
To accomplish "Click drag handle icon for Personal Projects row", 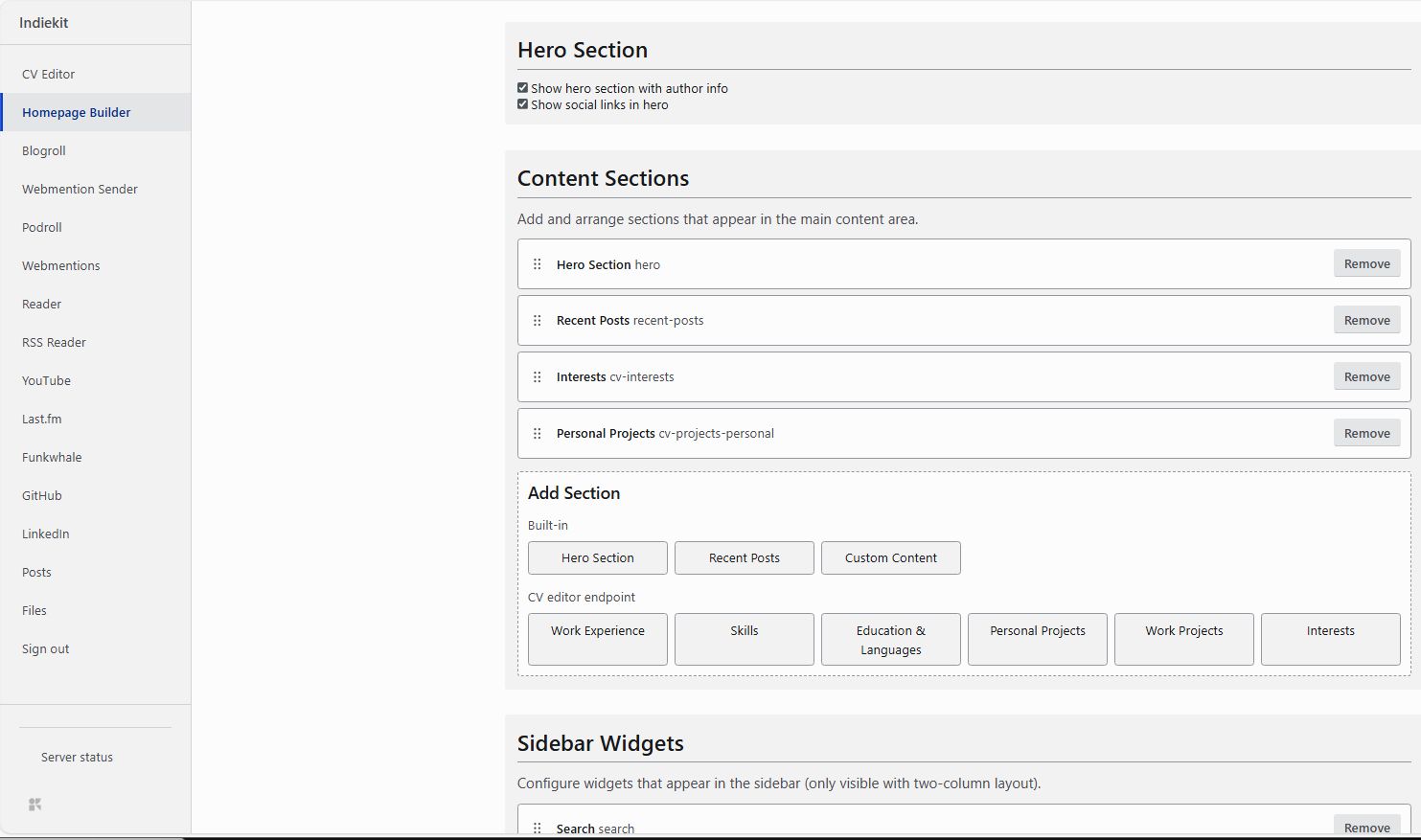I will click(x=537, y=434).
